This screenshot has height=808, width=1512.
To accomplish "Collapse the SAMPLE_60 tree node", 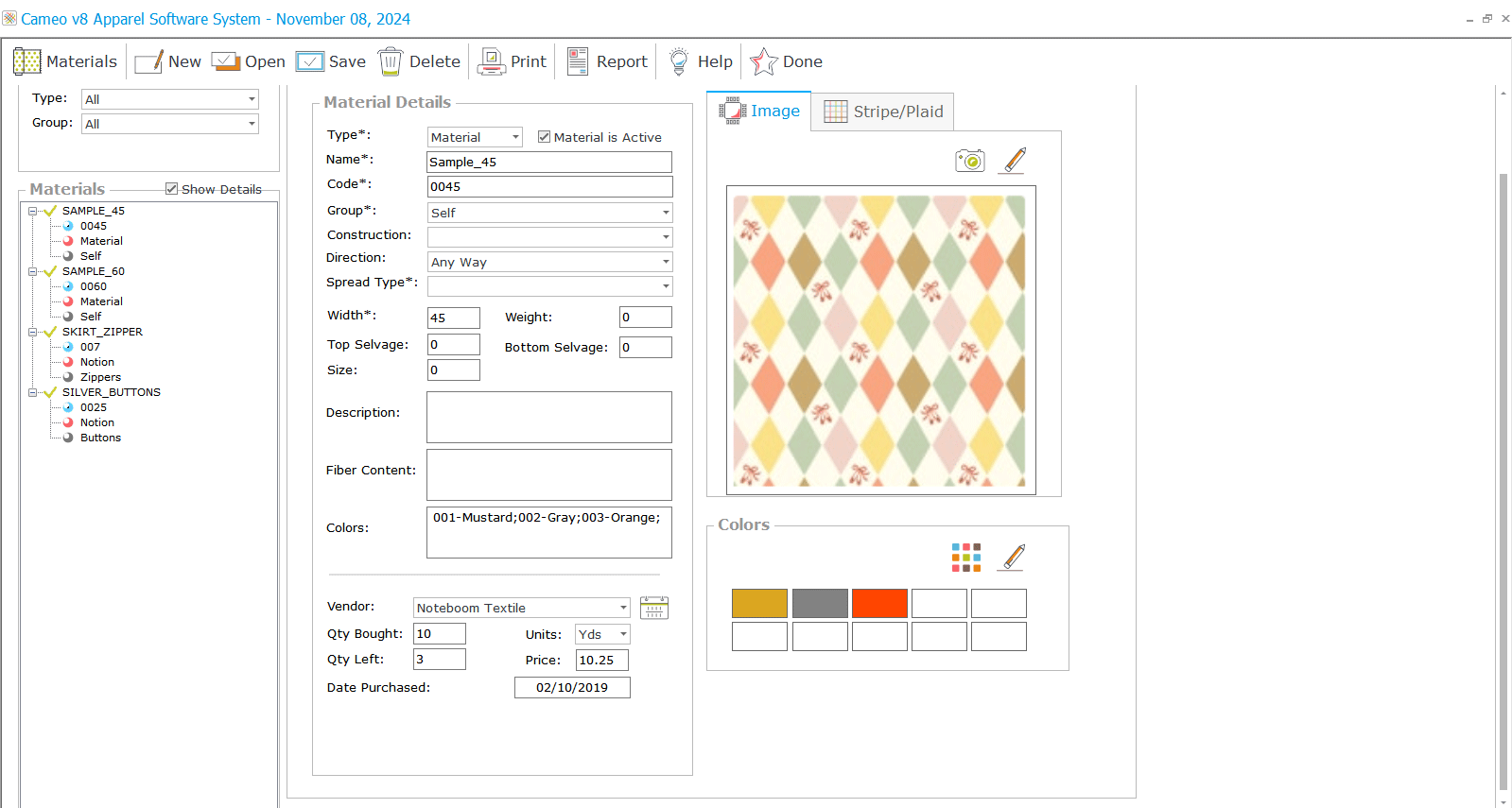I will (32, 271).
